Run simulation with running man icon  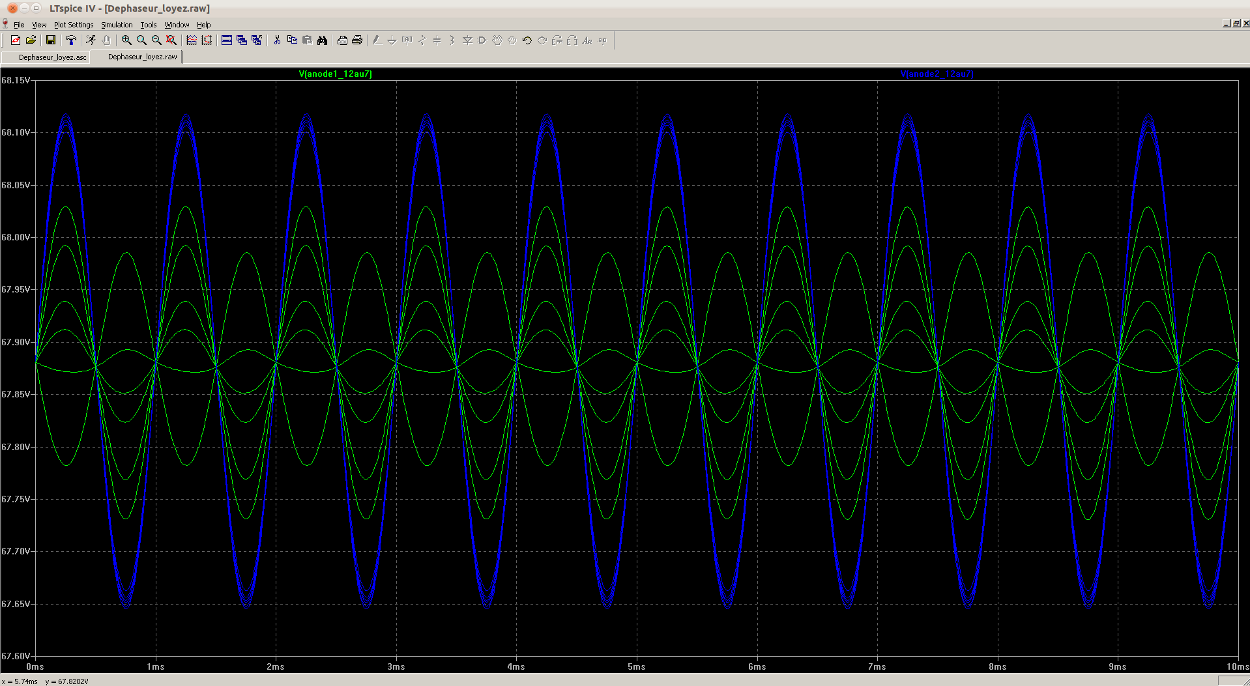(x=90, y=40)
